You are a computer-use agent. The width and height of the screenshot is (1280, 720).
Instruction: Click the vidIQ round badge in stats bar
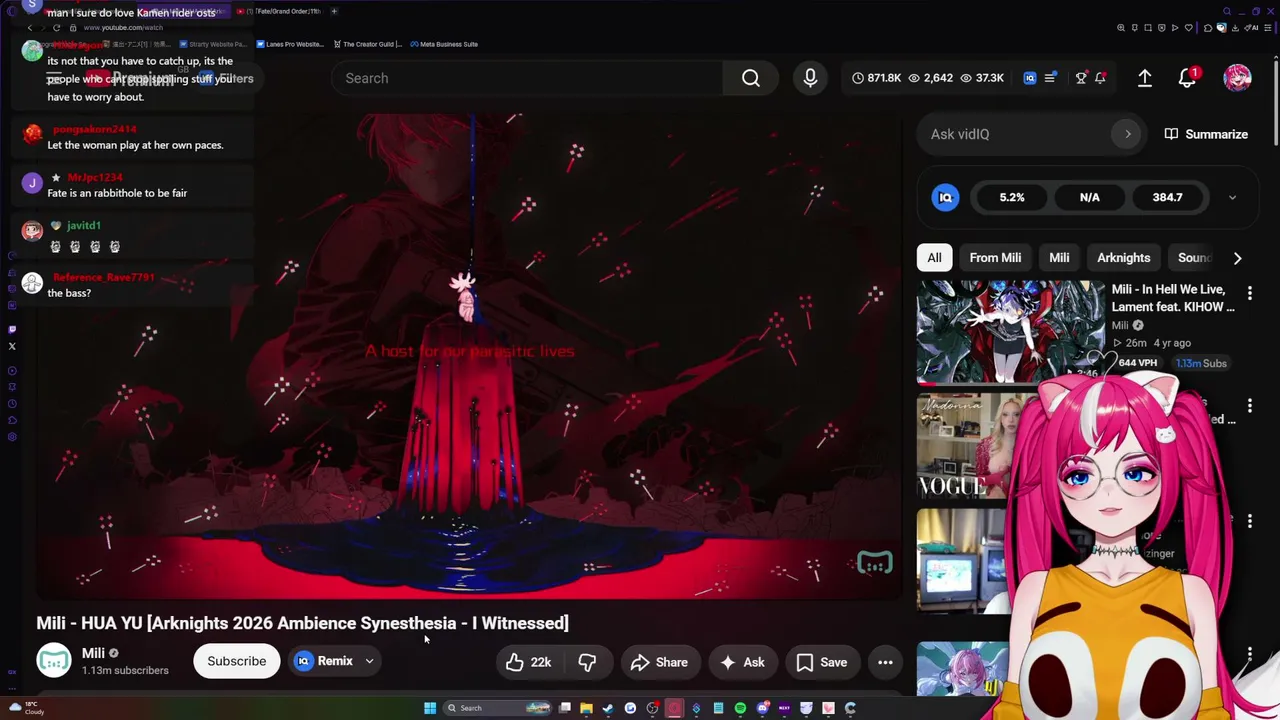pos(945,197)
